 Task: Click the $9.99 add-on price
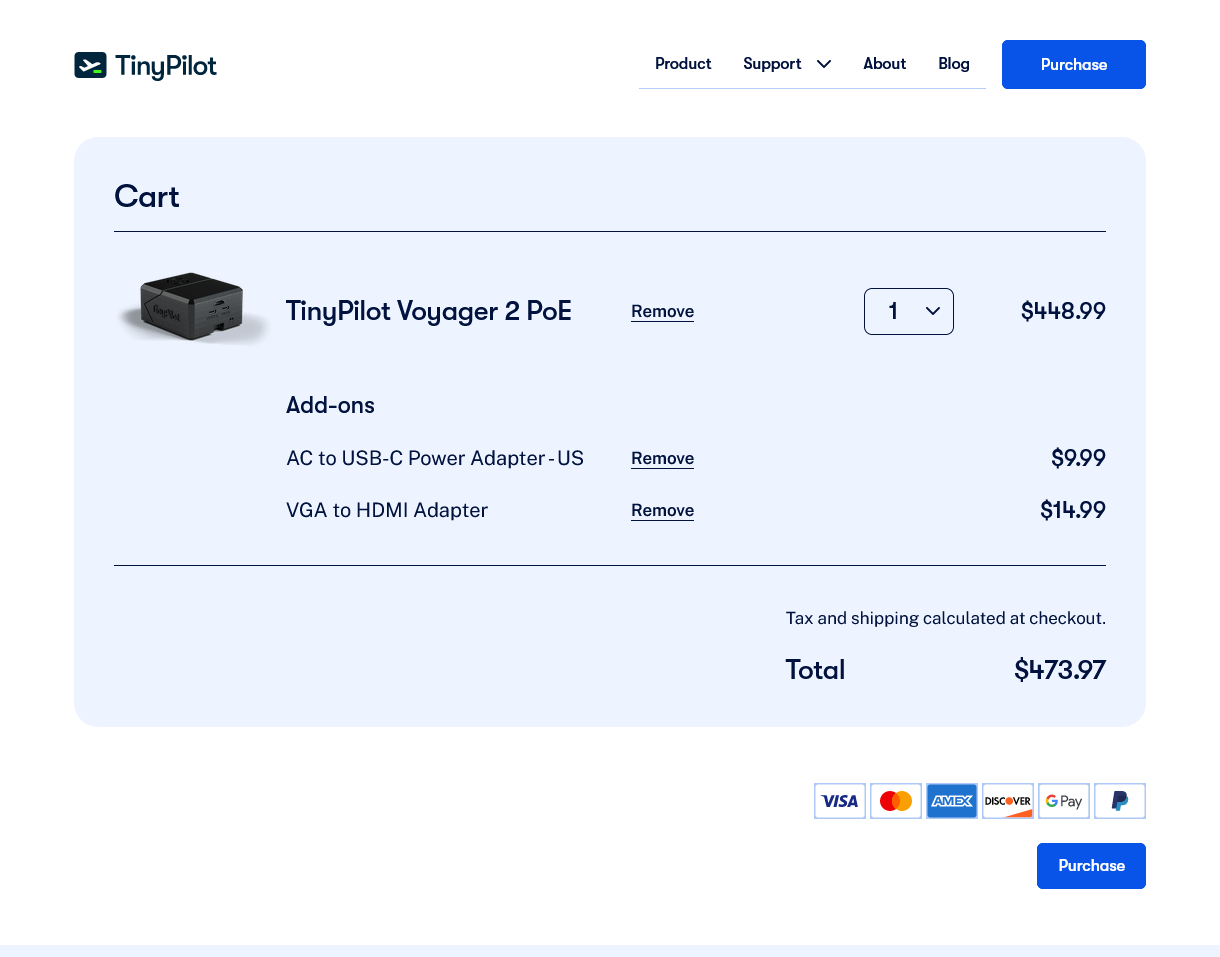click(x=1078, y=458)
